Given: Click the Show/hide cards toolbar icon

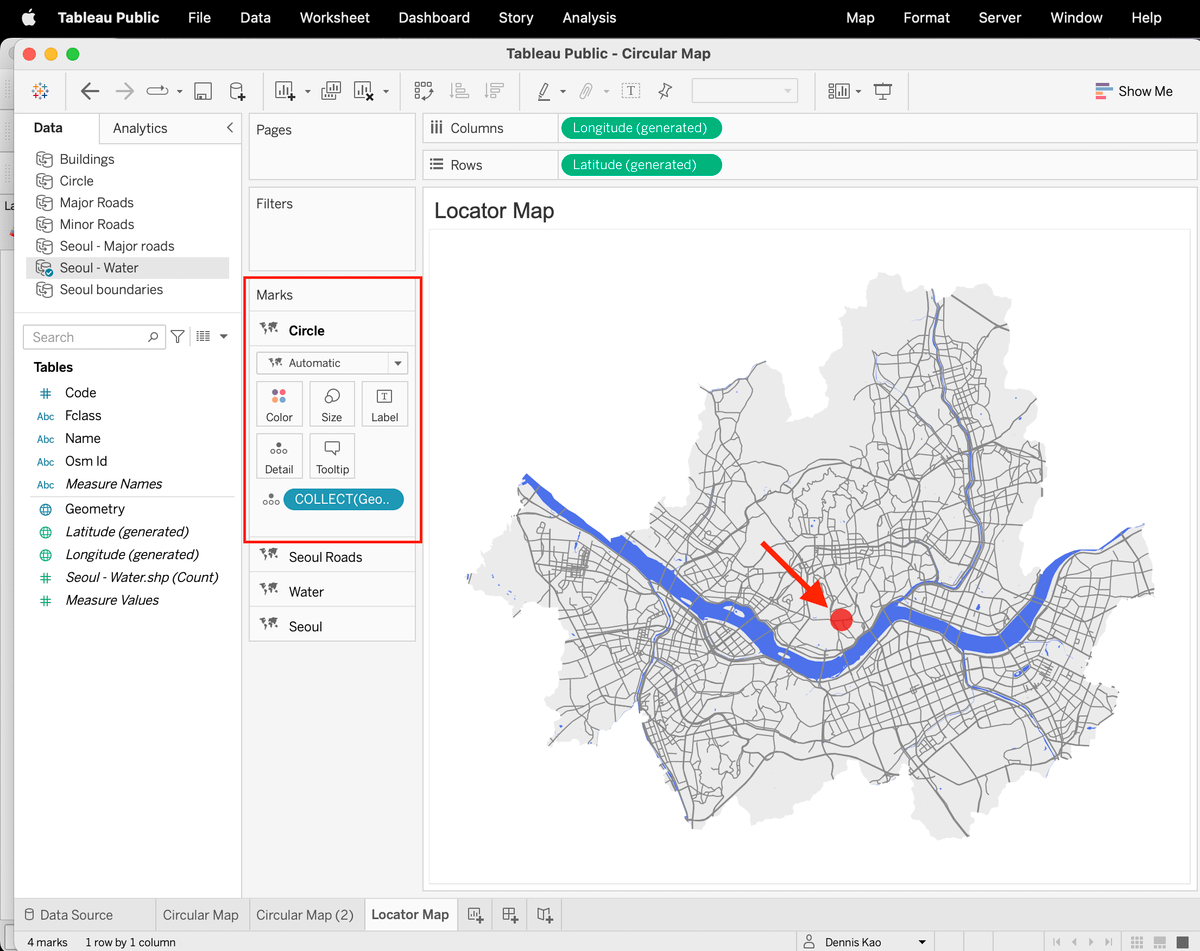Looking at the screenshot, I should [x=839, y=91].
